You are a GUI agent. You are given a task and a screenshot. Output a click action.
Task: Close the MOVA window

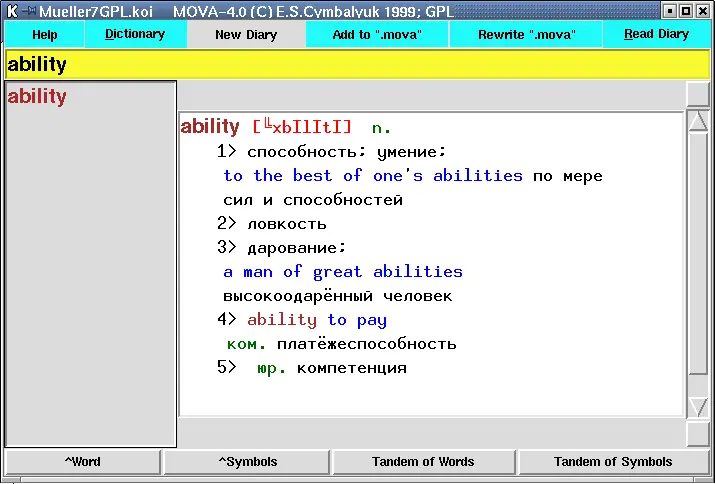tap(703, 10)
